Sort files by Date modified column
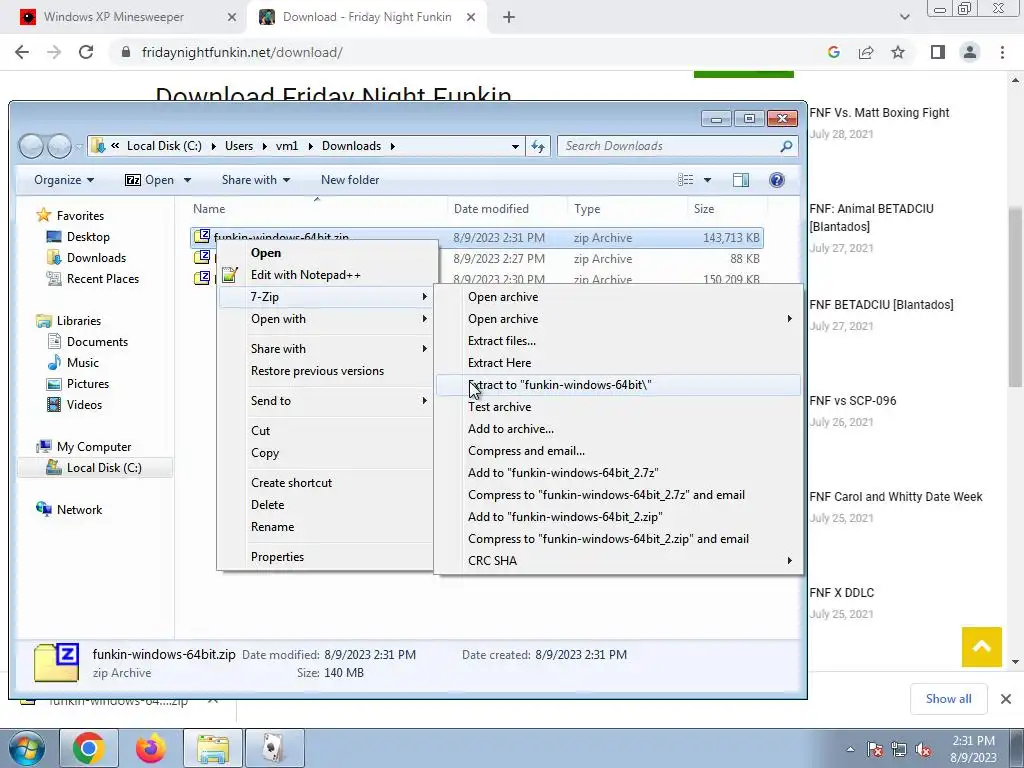Viewport: 1024px width, 768px height. point(491,209)
